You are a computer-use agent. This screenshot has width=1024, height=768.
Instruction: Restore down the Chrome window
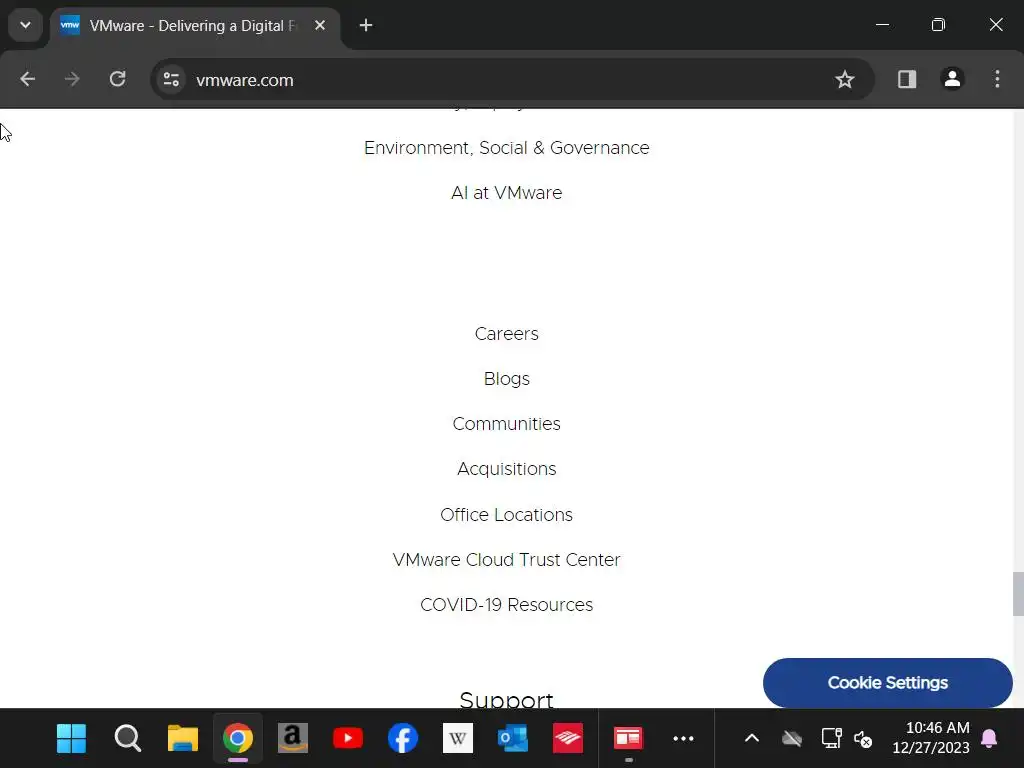click(938, 25)
